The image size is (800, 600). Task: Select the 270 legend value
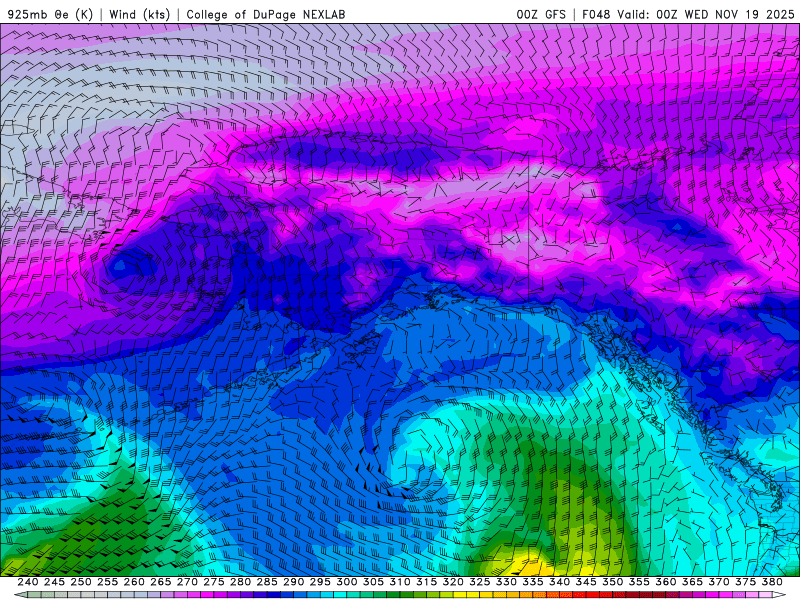pyautogui.click(x=187, y=582)
